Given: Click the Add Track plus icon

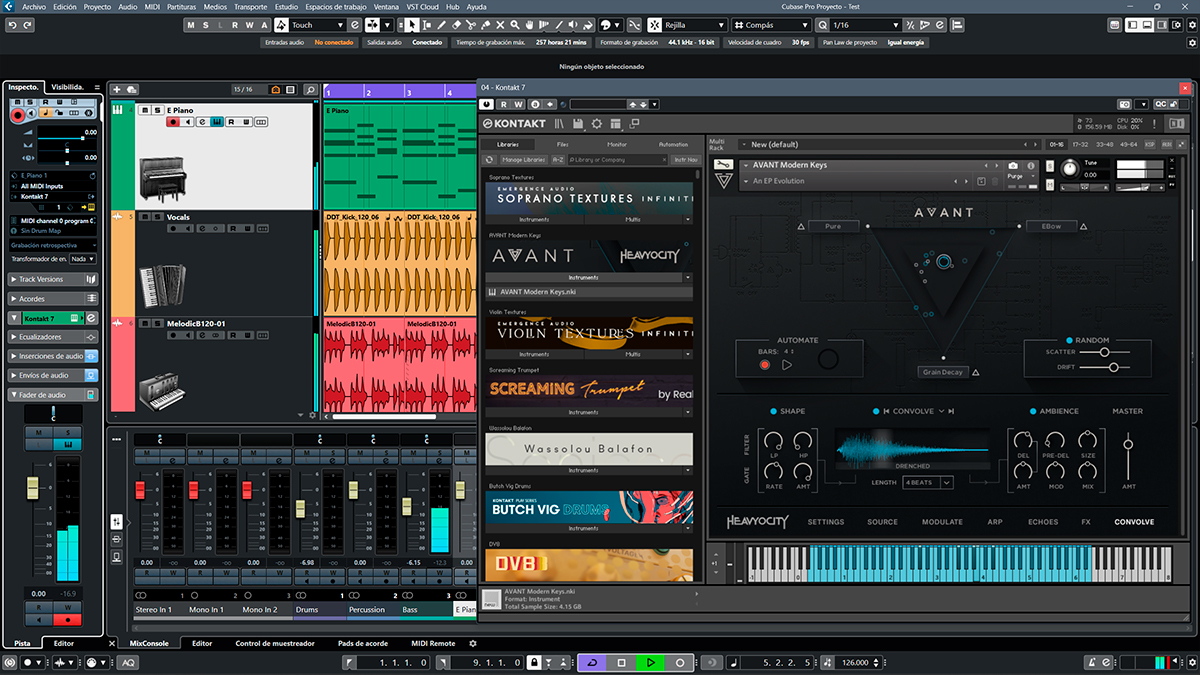Looking at the screenshot, I should click(117, 90).
